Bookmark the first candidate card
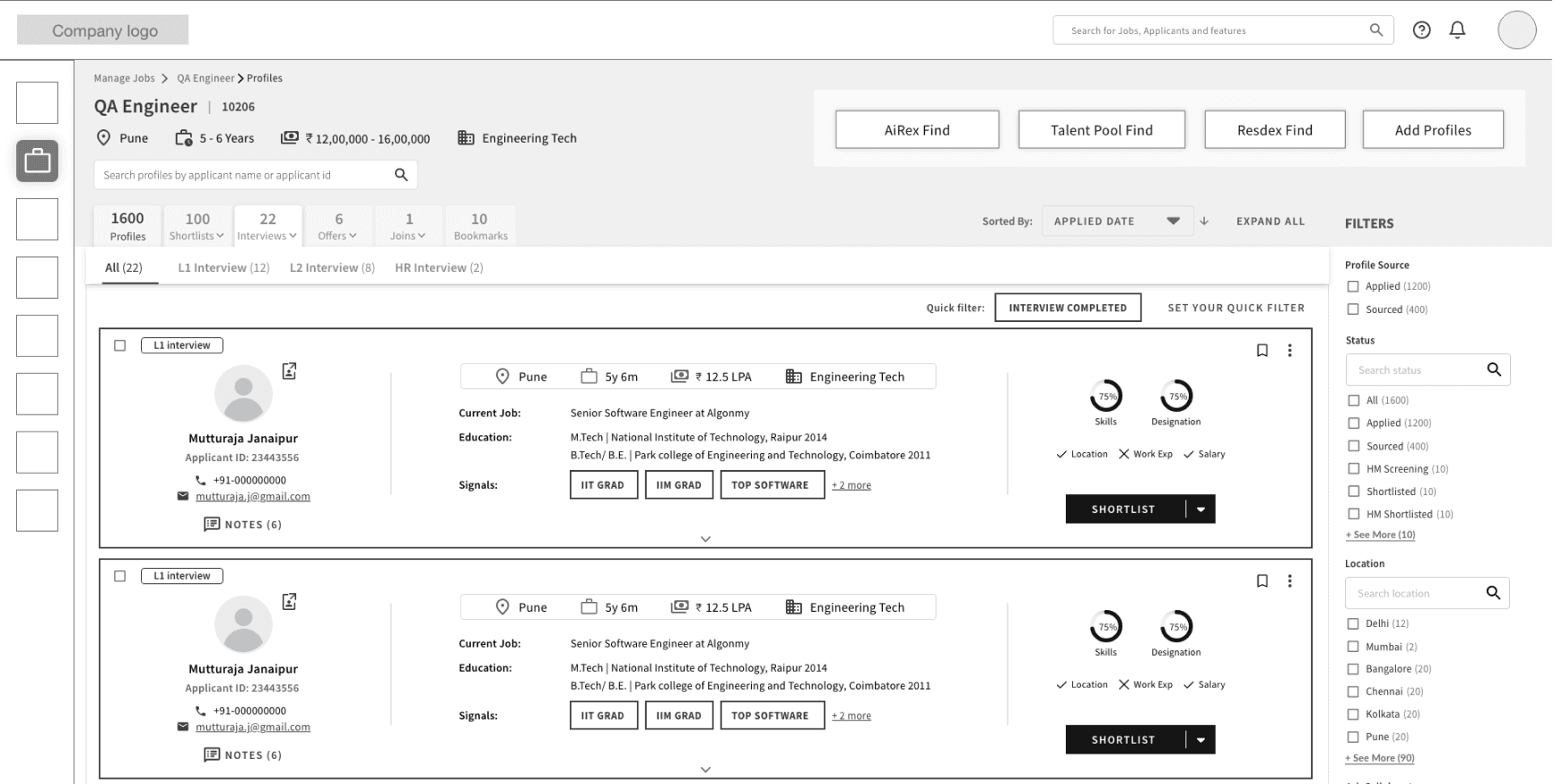 point(1262,351)
